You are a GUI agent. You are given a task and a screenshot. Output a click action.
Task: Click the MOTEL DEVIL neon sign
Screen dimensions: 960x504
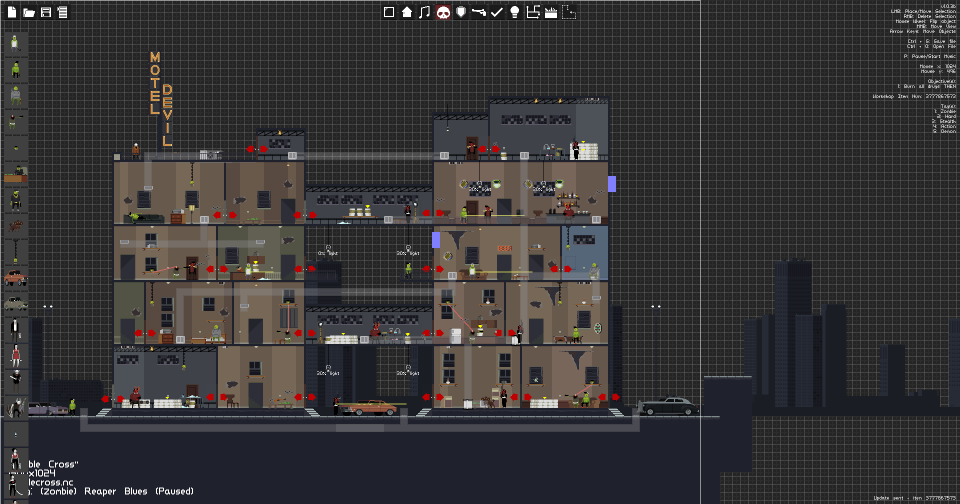tap(161, 99)
